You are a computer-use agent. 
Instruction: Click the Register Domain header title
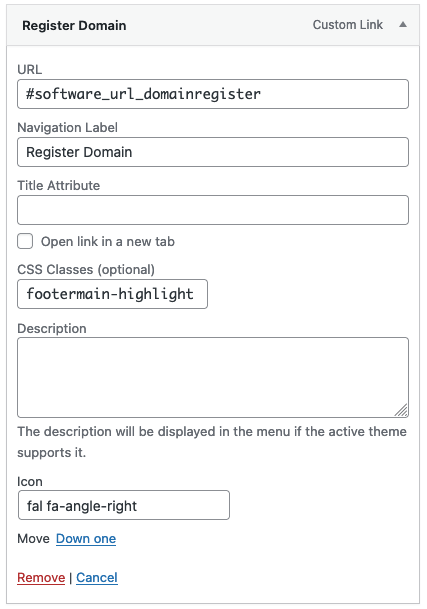[x=74, y=26]
